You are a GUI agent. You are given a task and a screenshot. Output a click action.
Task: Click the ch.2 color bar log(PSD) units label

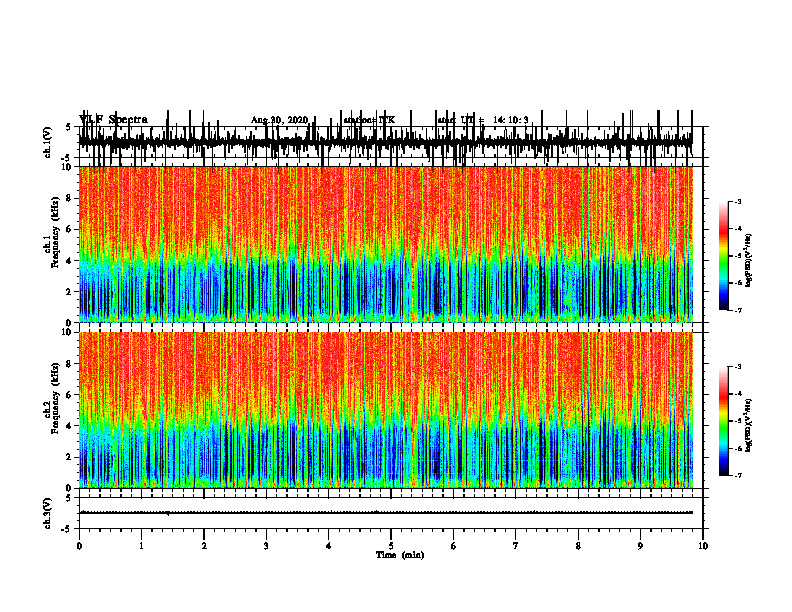pyautogui.click(x=748, y=425)
